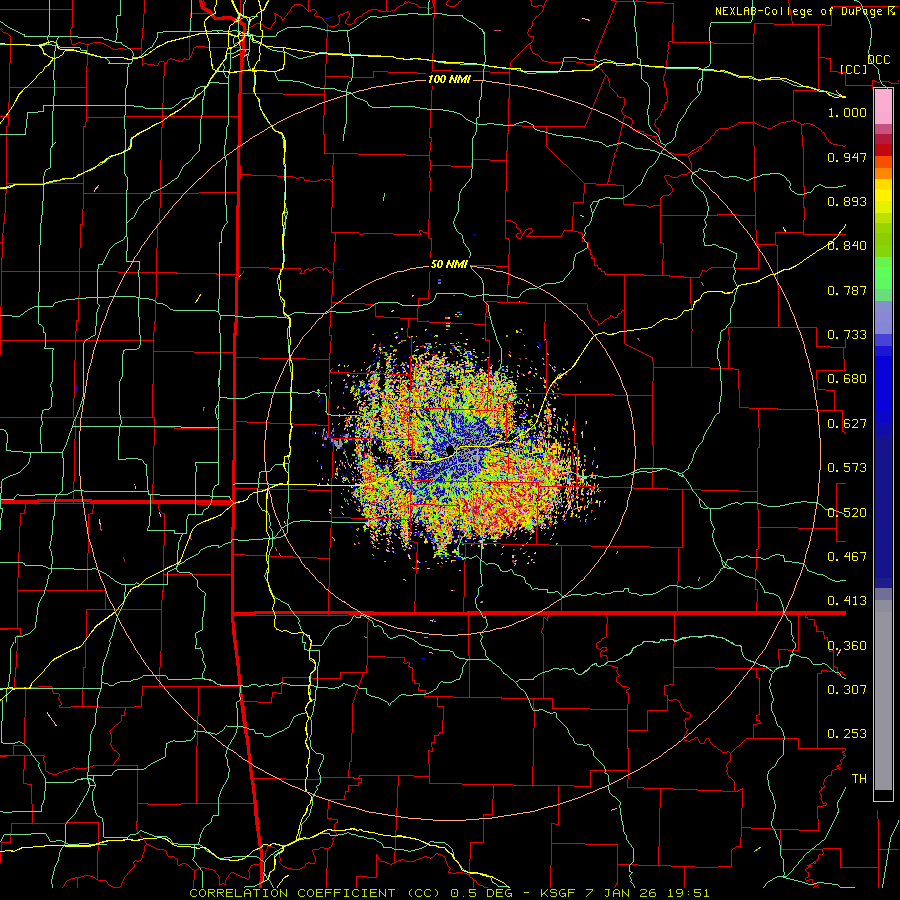
Task: Pick the gray color scale segment
Action: point(883,695)
